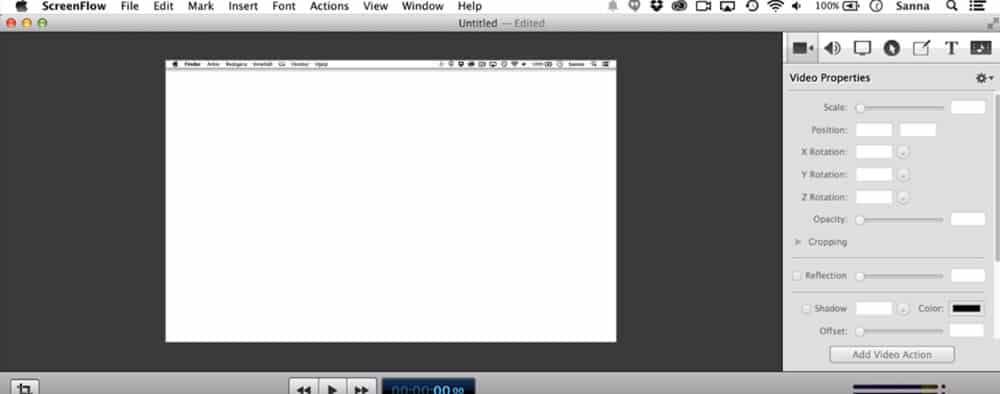
Task: Open the Callout properties icon
Action: click(x=892, y=48)
